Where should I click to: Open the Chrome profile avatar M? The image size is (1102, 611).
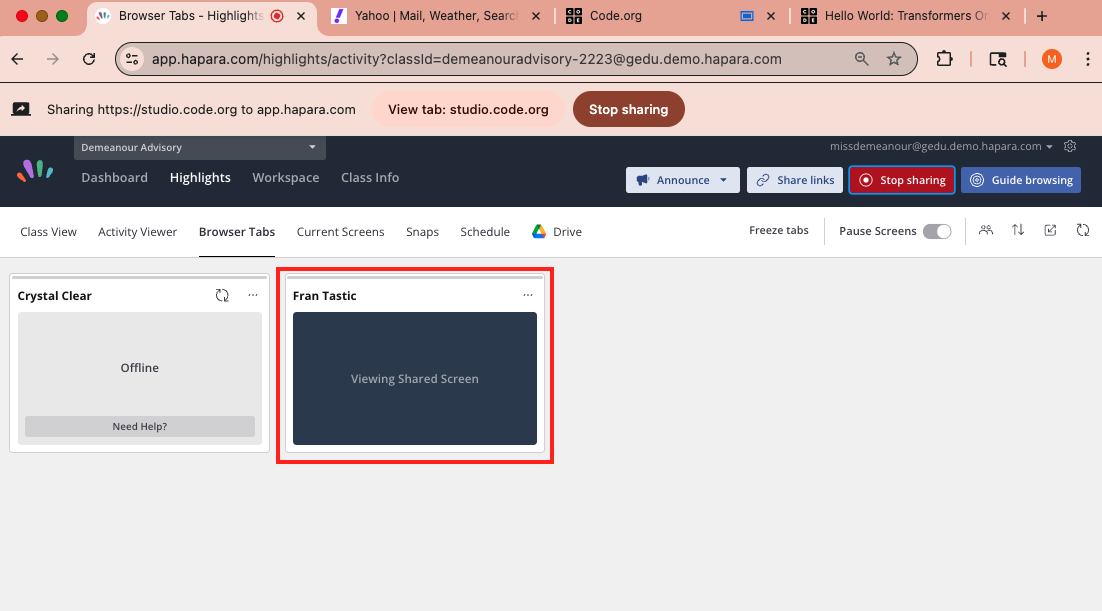coord(1051,59)
